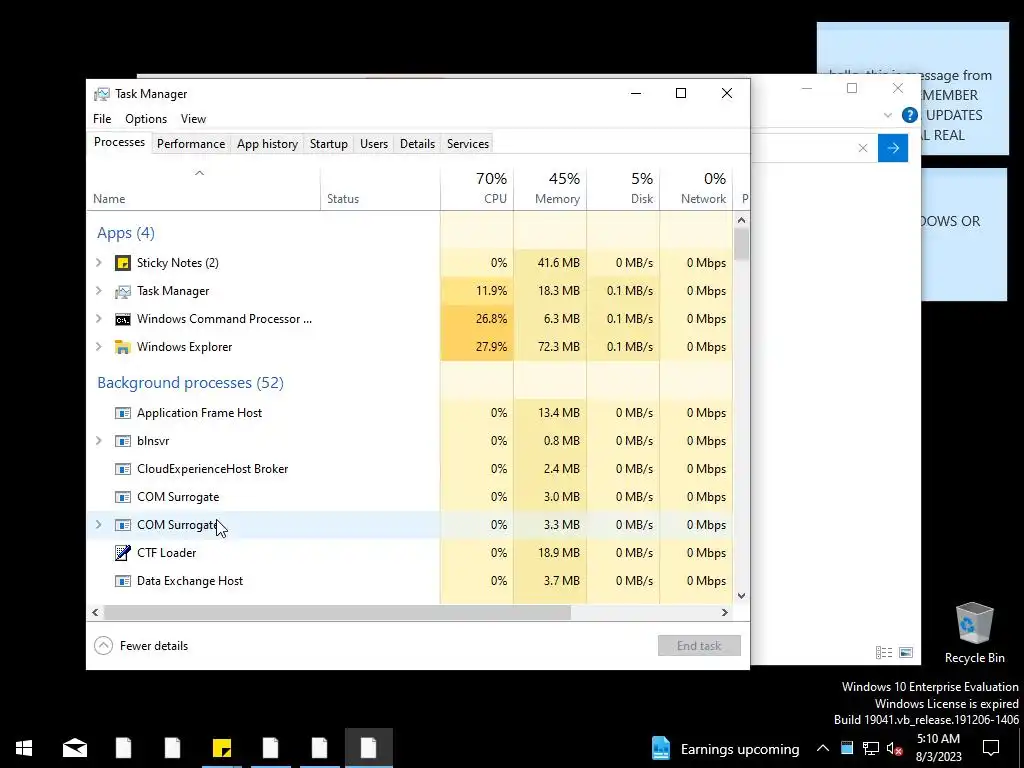Expand the ribbon chevron in back window
Image resolution: width=1024 pixels, height=768 pixels.
888,116
